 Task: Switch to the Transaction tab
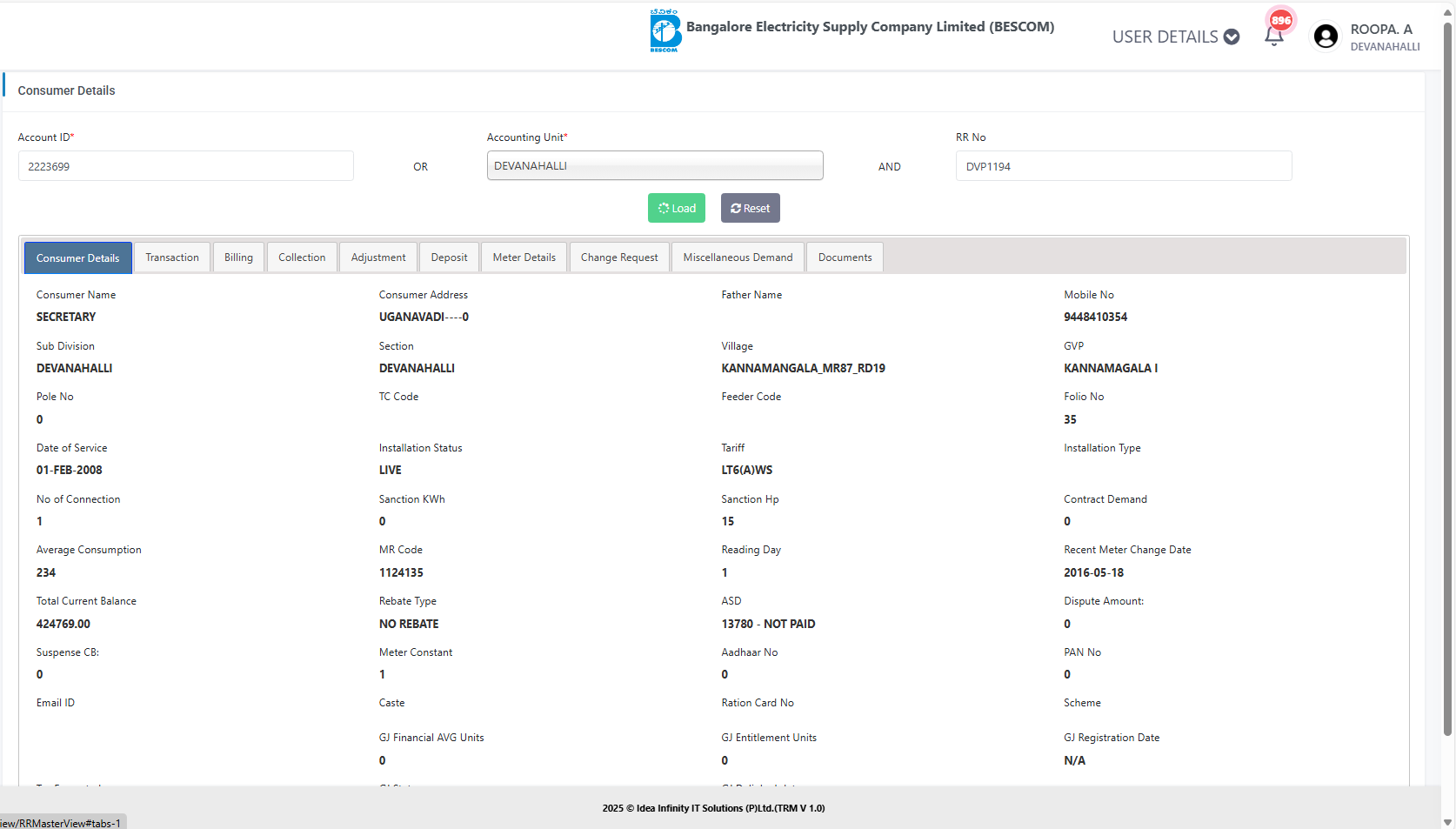click(x=172, y=257)
